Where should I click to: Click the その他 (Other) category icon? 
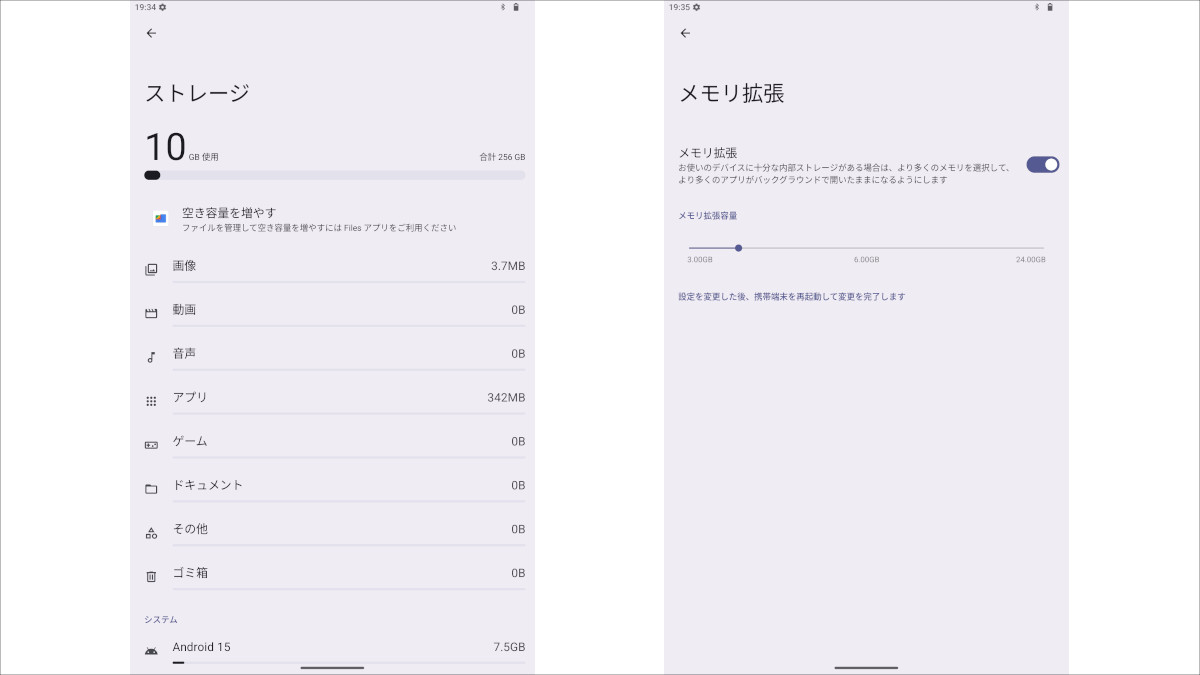[151, 529]
